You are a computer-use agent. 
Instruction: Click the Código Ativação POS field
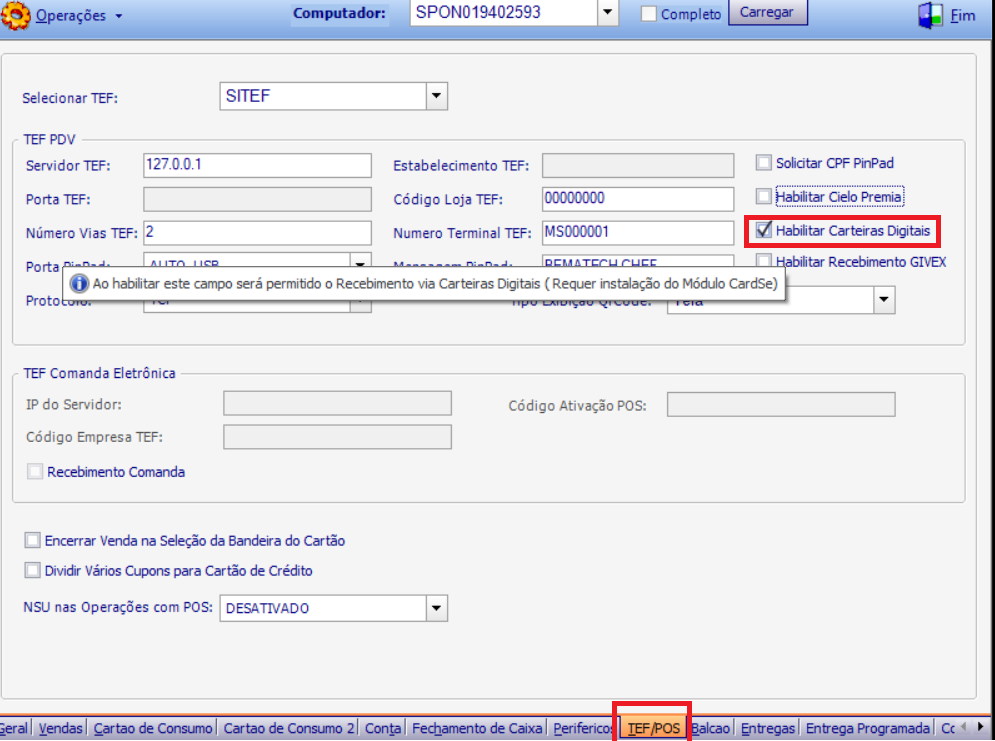coord(781,404)
